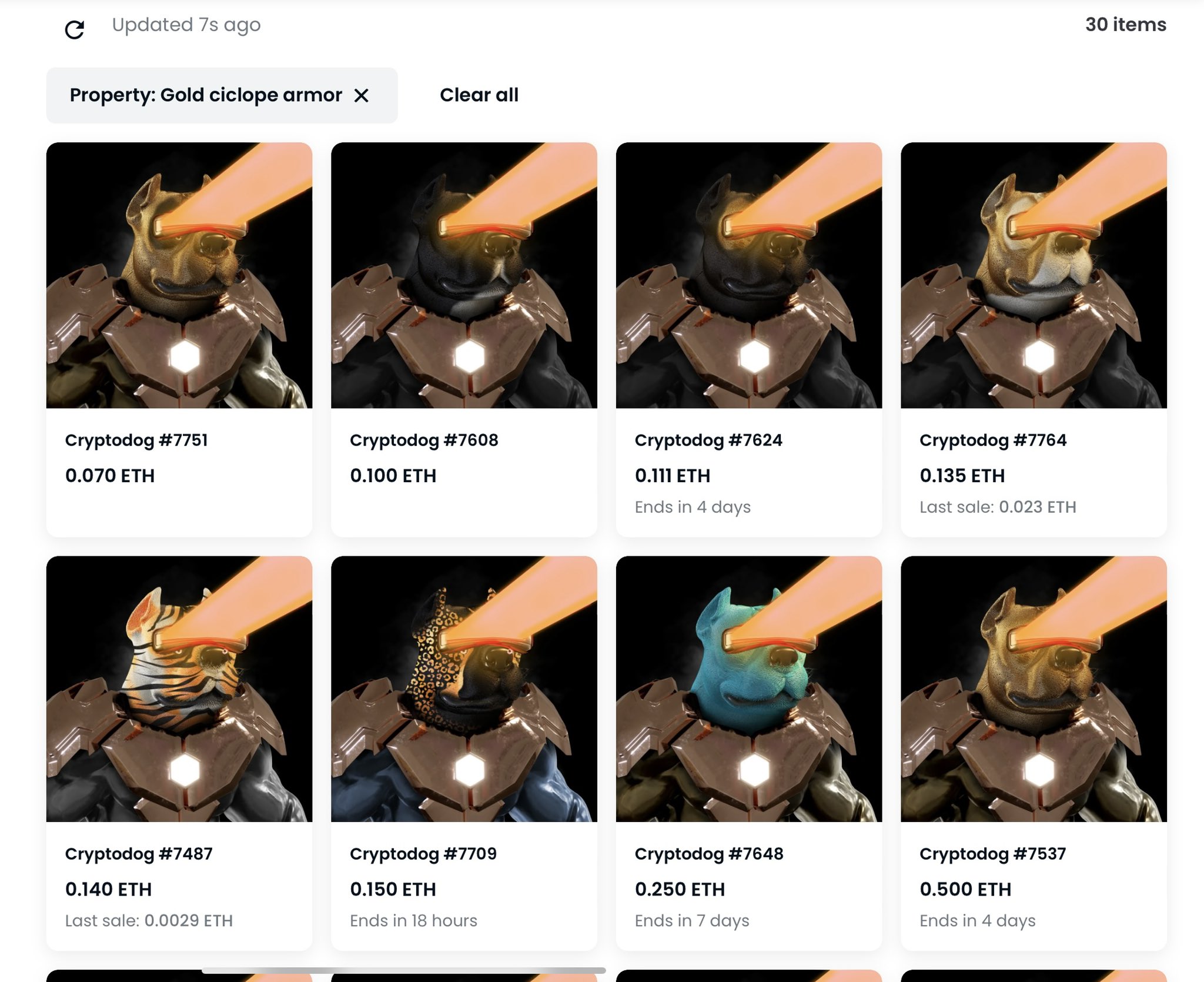Viewport: 1204px width, 982px height.
Task: Click the Cryptodog #7537 title
Action: coord(993,854)
